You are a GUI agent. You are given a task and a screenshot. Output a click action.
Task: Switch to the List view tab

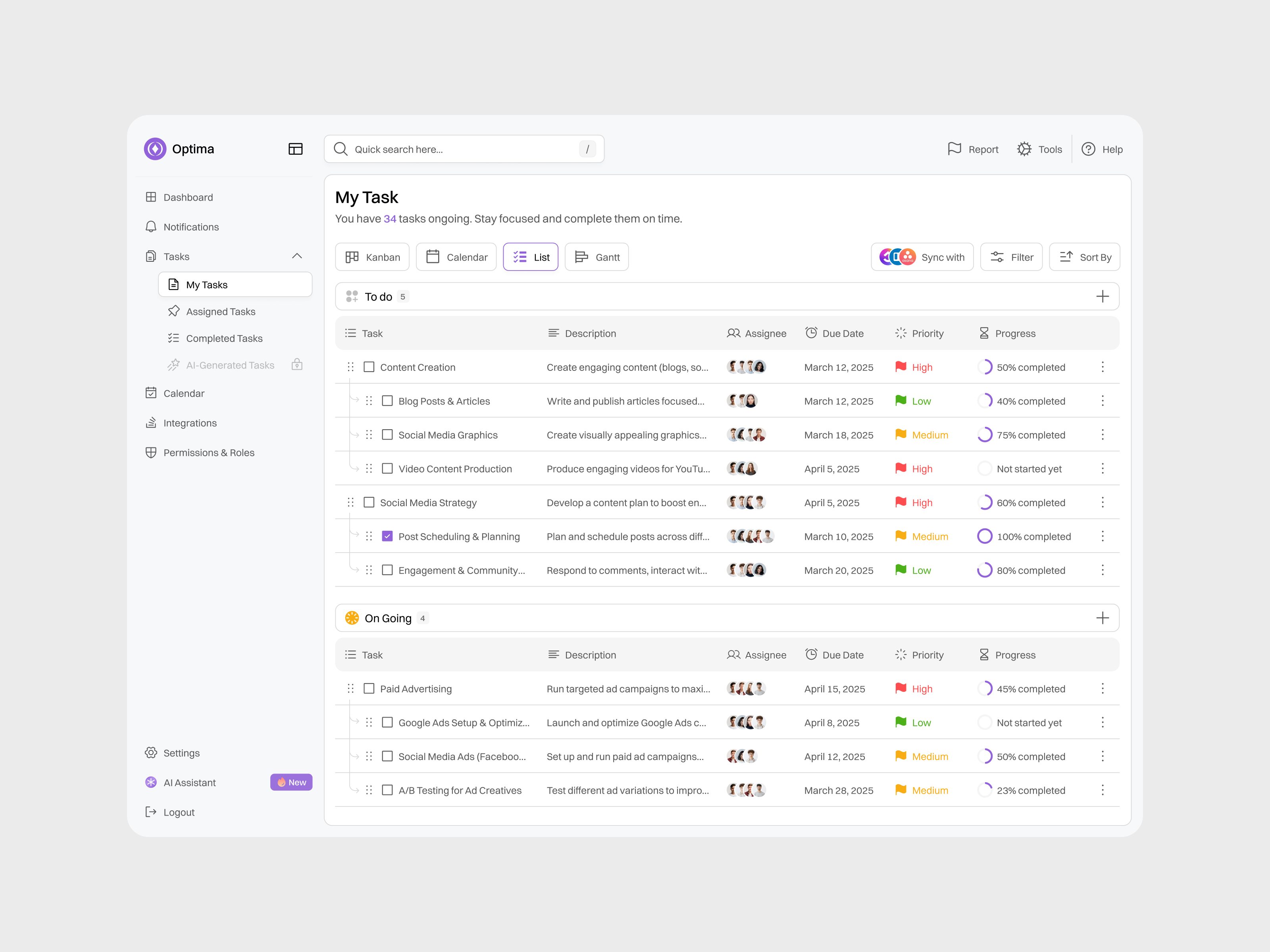coord(531,257)
